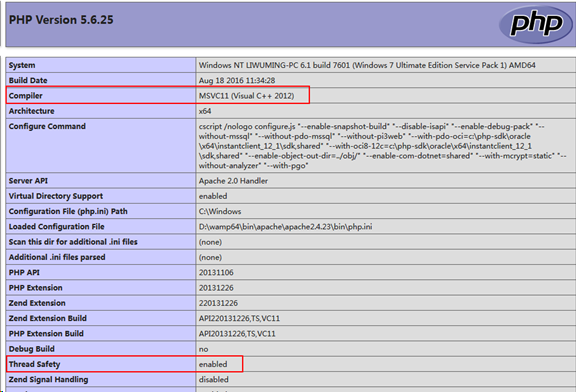Select the D:\wamp64 php.ini path value
This screenshot has height=392, width=576.
point(285,226)
